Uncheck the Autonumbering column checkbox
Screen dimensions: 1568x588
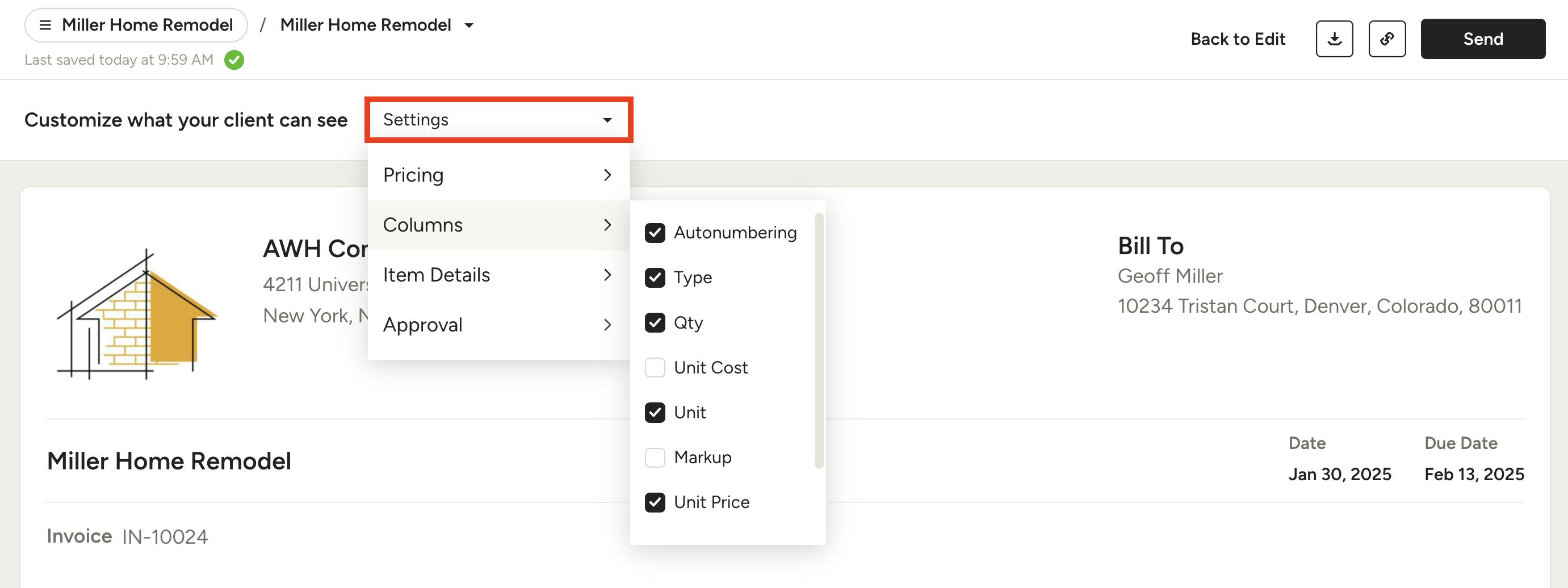tap(655, 233)
